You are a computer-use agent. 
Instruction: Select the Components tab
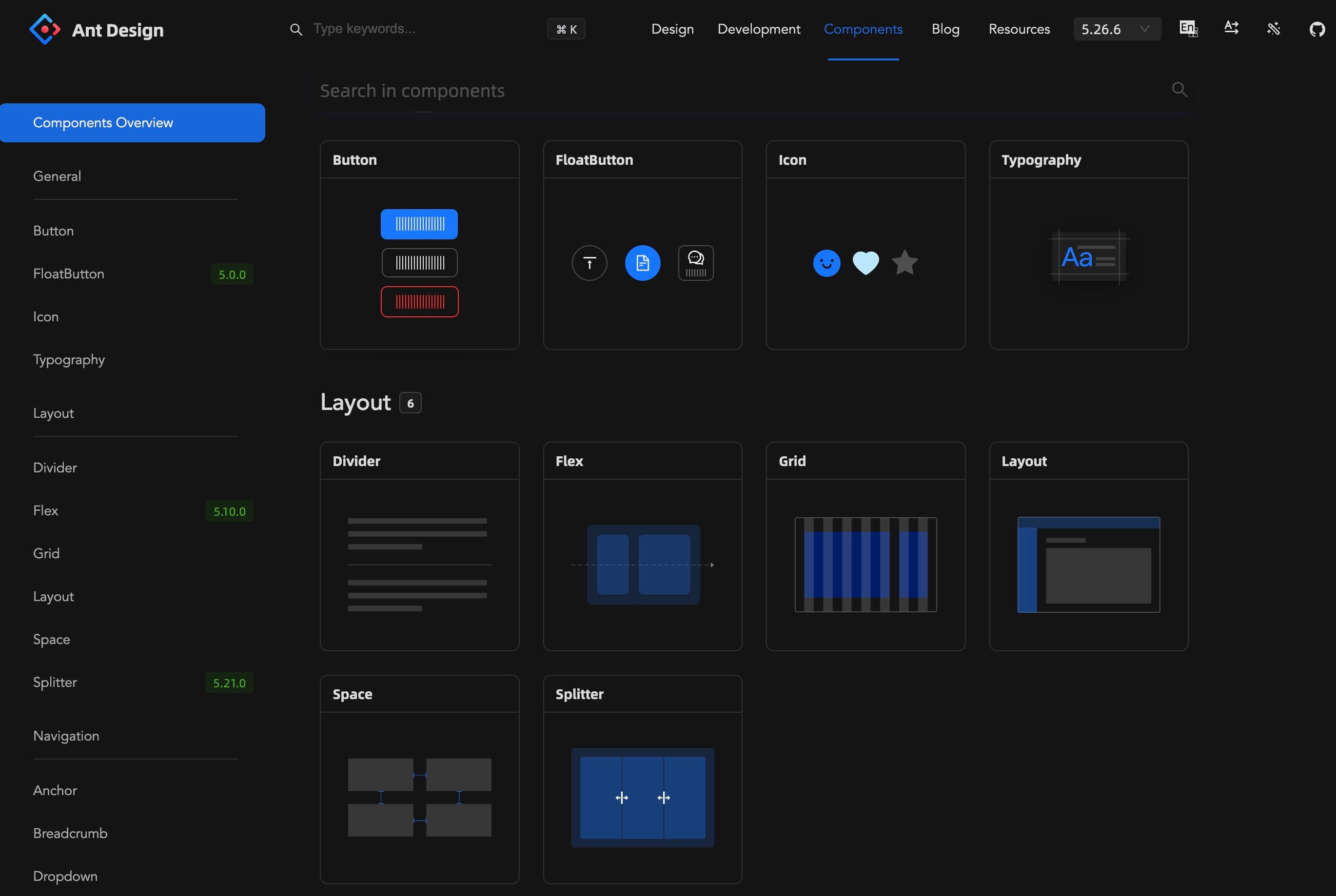coord(863,29)
